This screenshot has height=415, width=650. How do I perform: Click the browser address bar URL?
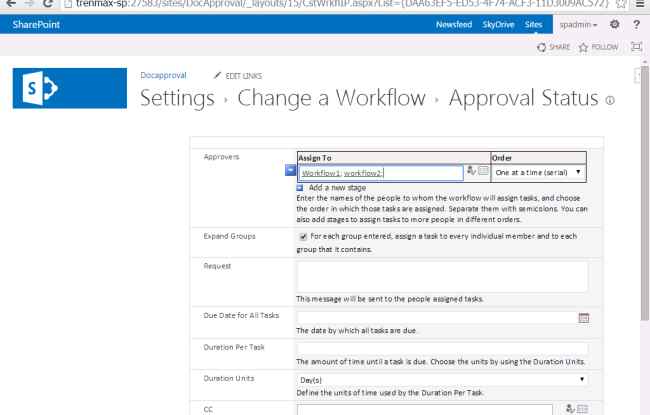tap(342, 4)
